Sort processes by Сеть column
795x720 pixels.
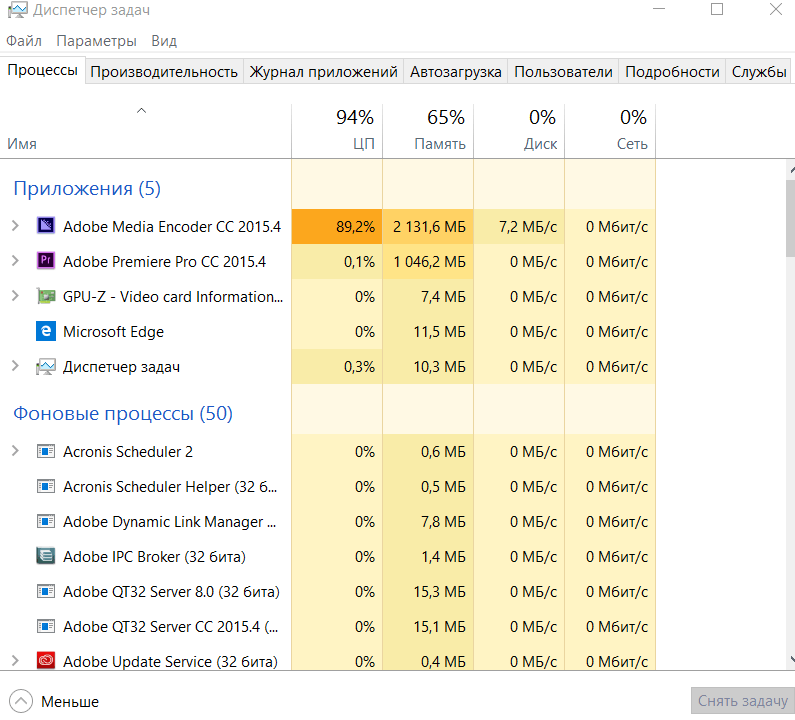click(610, 131)
